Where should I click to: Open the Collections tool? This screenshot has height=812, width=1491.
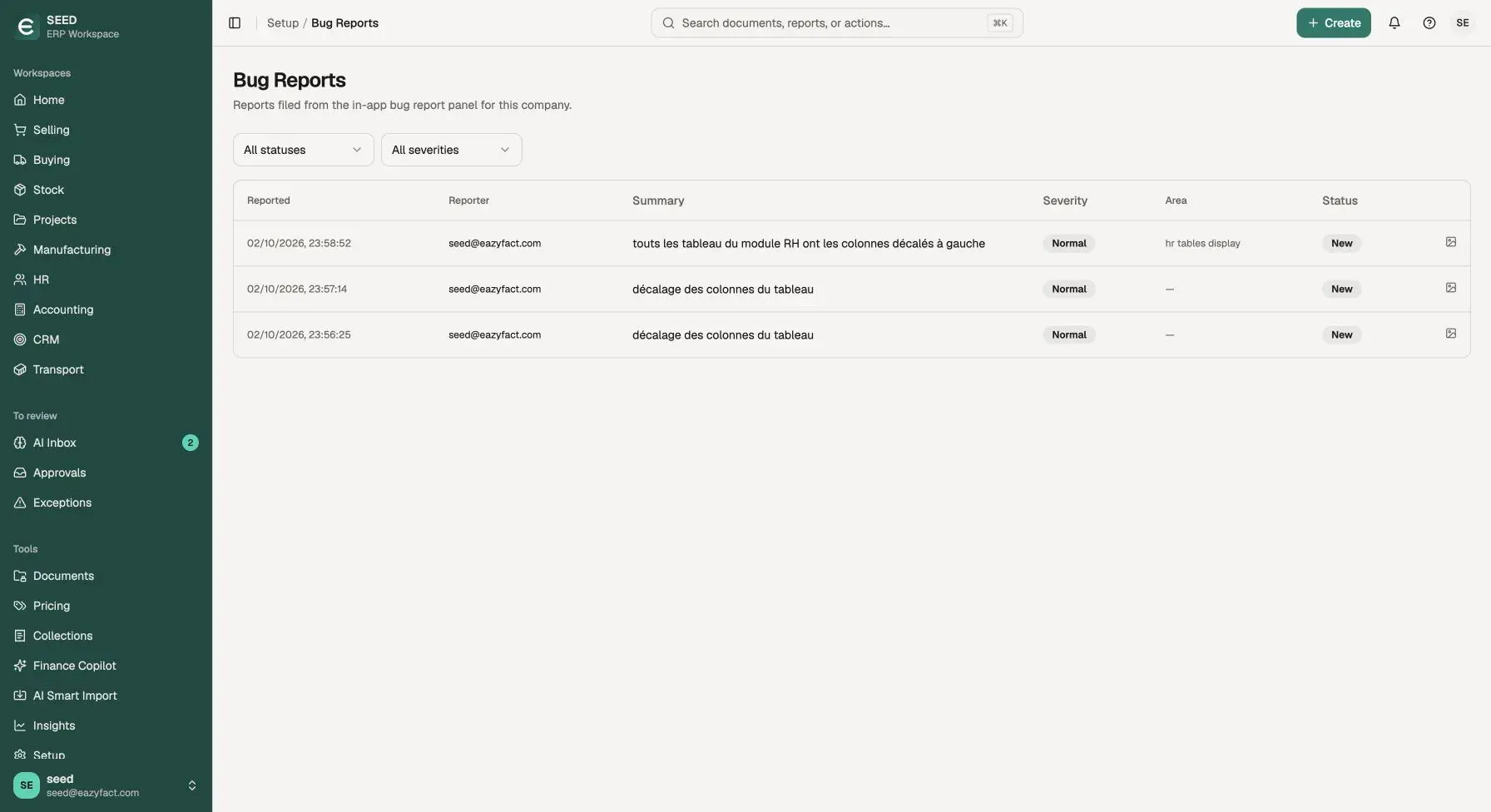106,636
